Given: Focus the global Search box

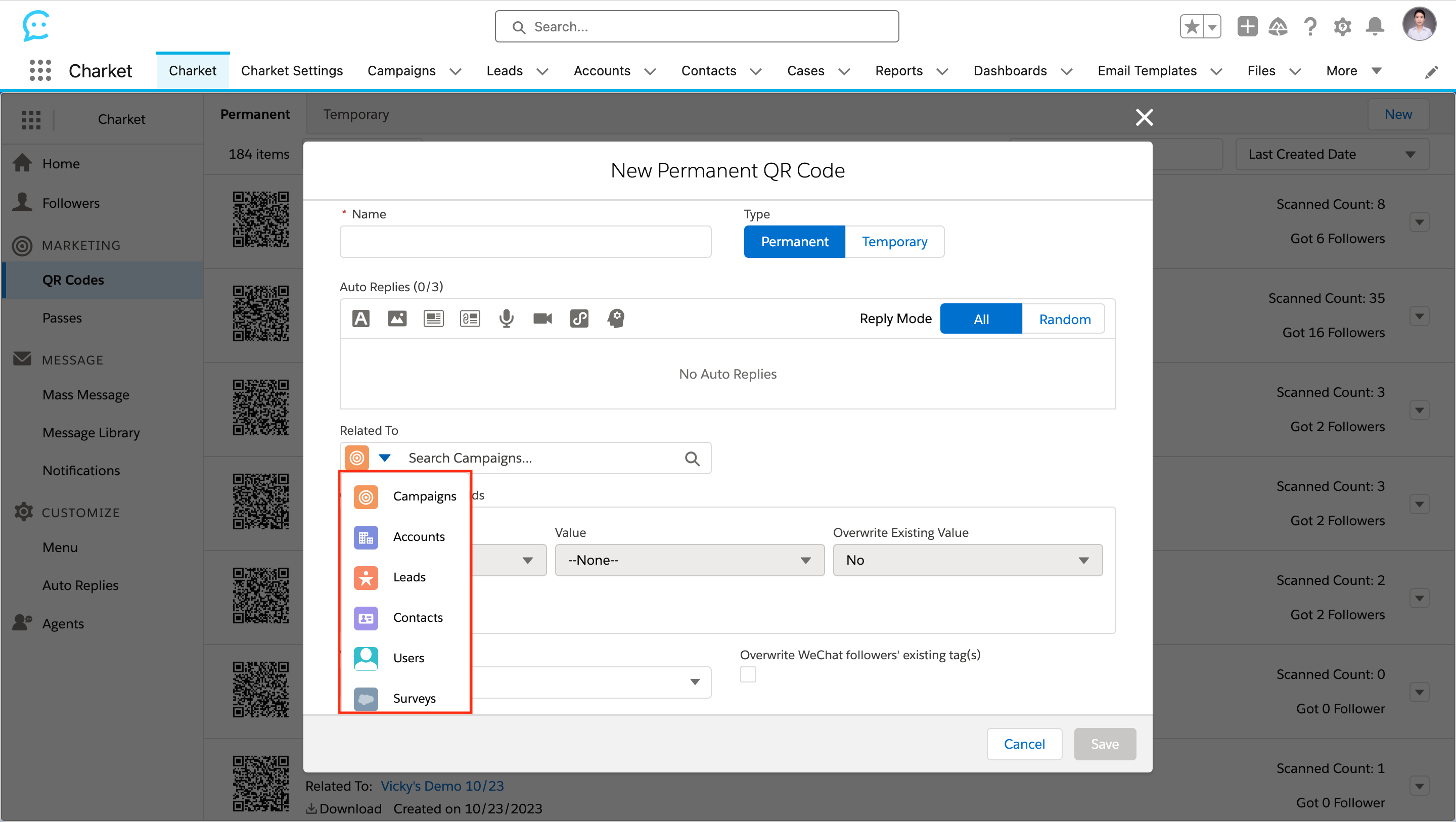Looking at the screenshot, I should (x=696, y=27).
